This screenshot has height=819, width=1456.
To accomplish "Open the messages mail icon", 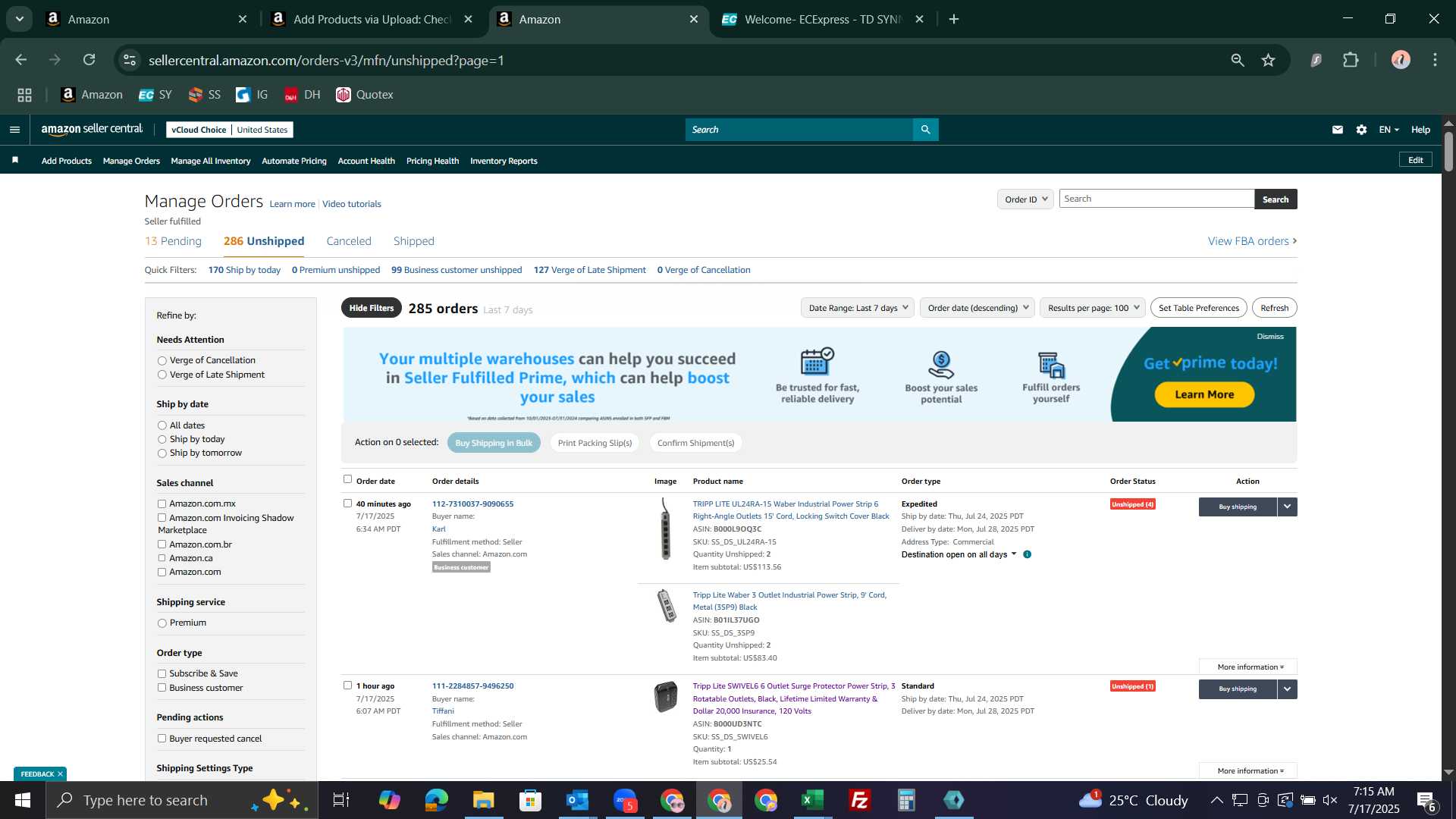I will pos(1338,130).
